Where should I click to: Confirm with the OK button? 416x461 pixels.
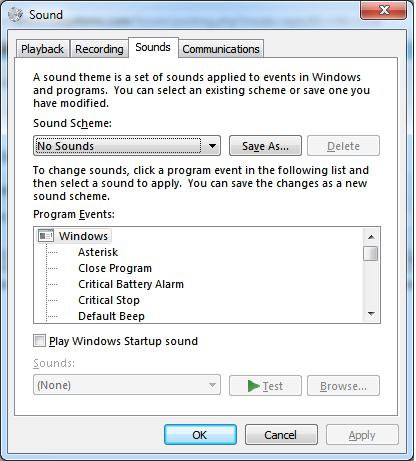coord(200,435)
